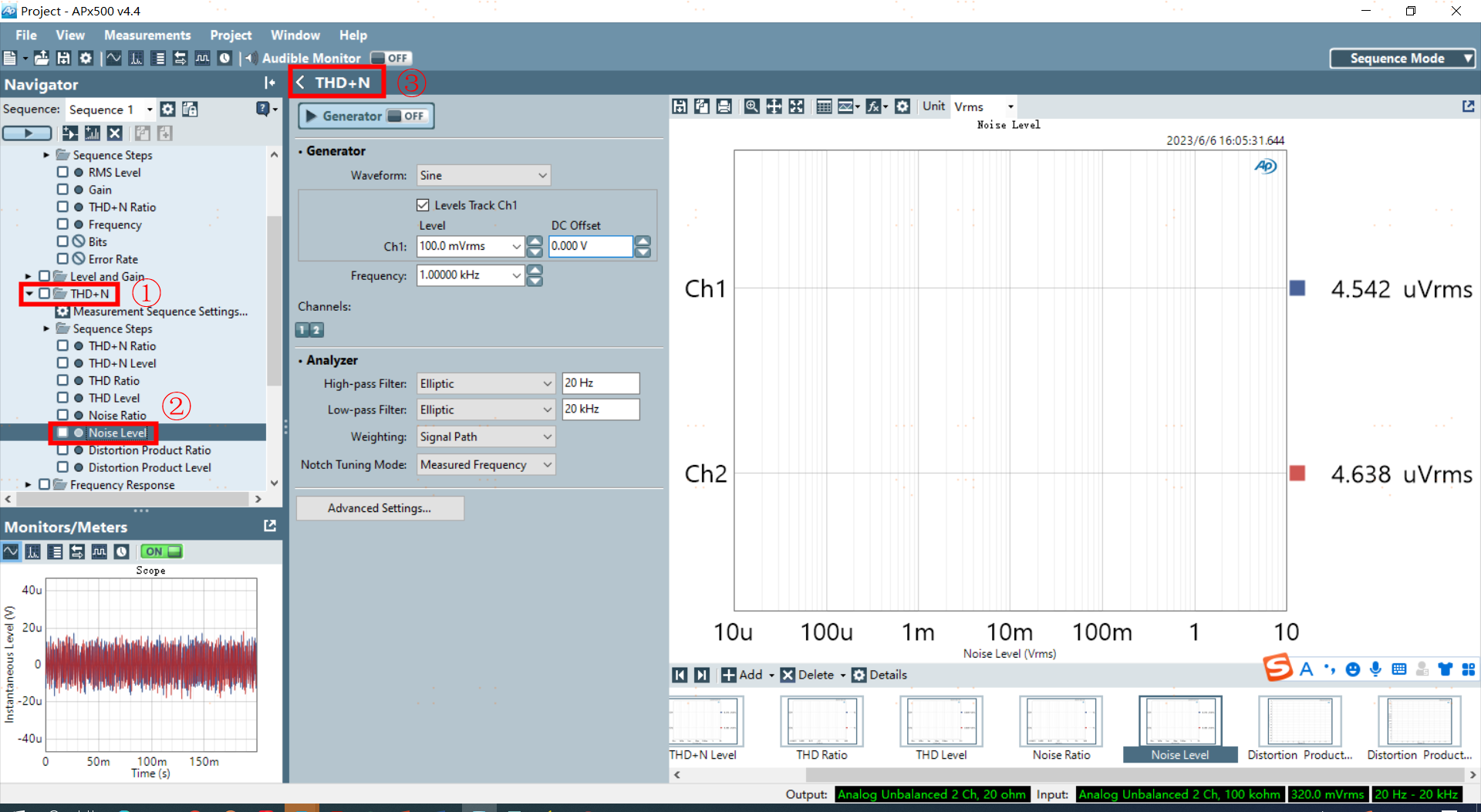Check the THD Ratio measurement box
The image size is (1481, 812).
62,380
